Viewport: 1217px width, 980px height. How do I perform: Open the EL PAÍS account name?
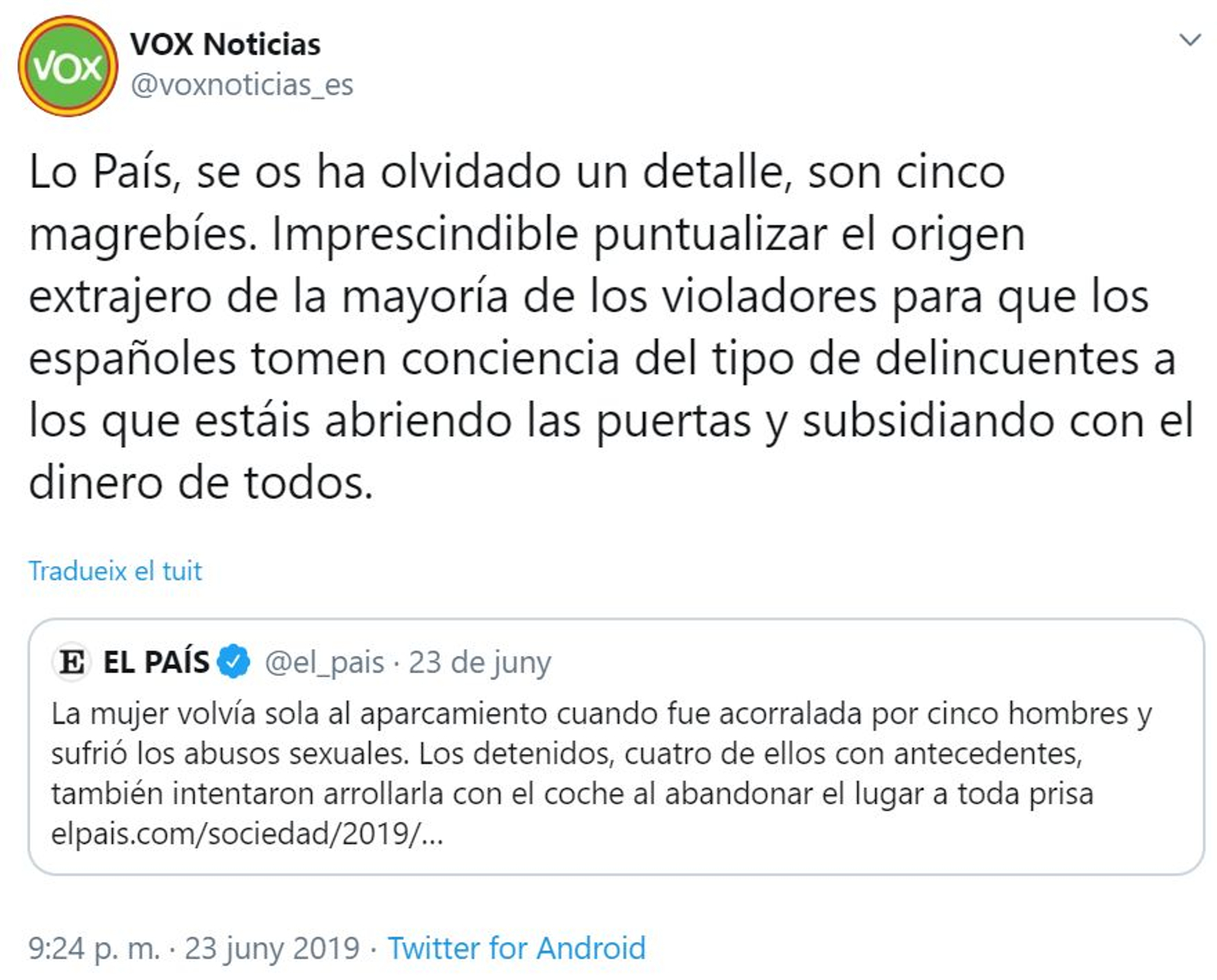156,662
